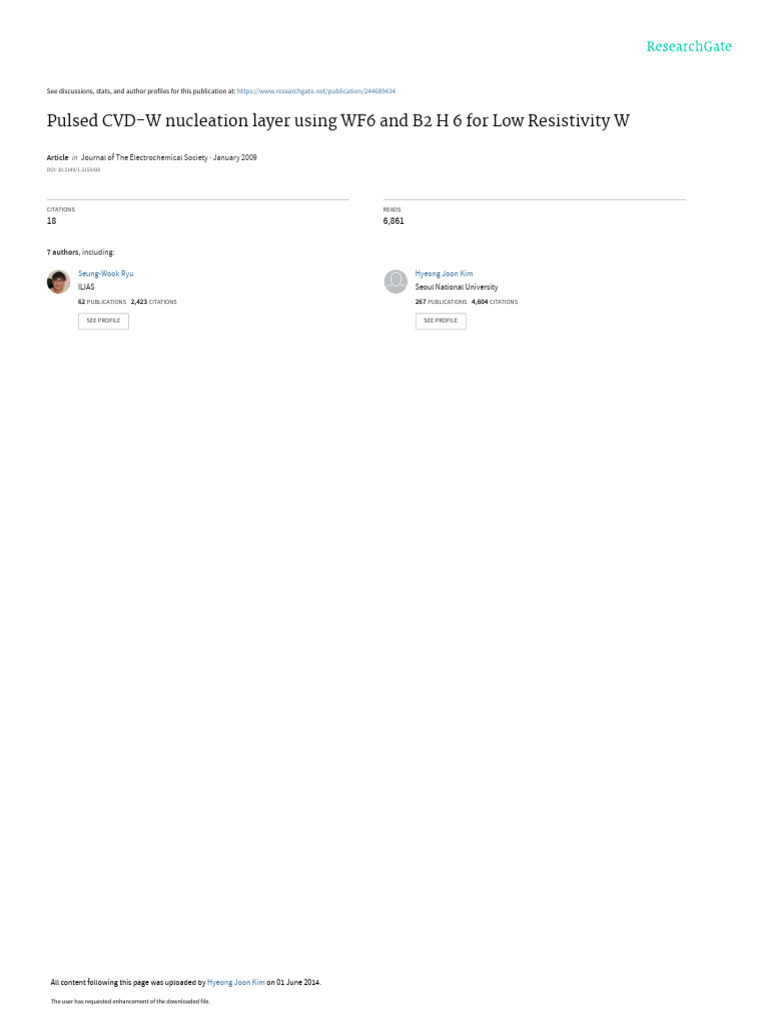Click Hyeong Joon Kim's placeholder avatar icon

(x=396, y=282)
